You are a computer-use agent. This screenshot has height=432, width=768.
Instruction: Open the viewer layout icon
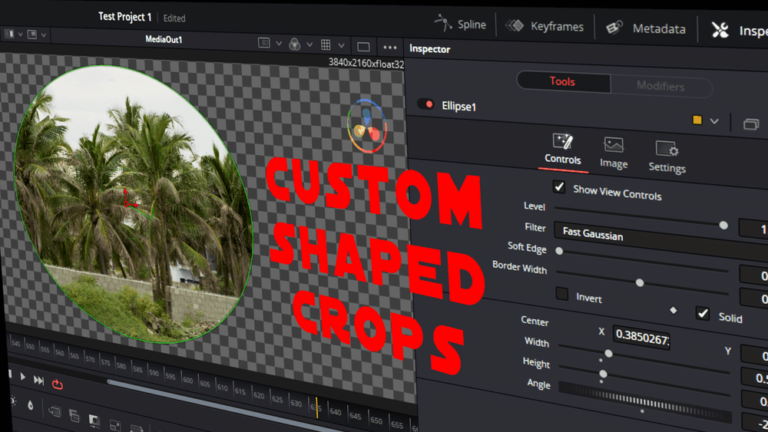pyautogui.click(x=264, y=43)
